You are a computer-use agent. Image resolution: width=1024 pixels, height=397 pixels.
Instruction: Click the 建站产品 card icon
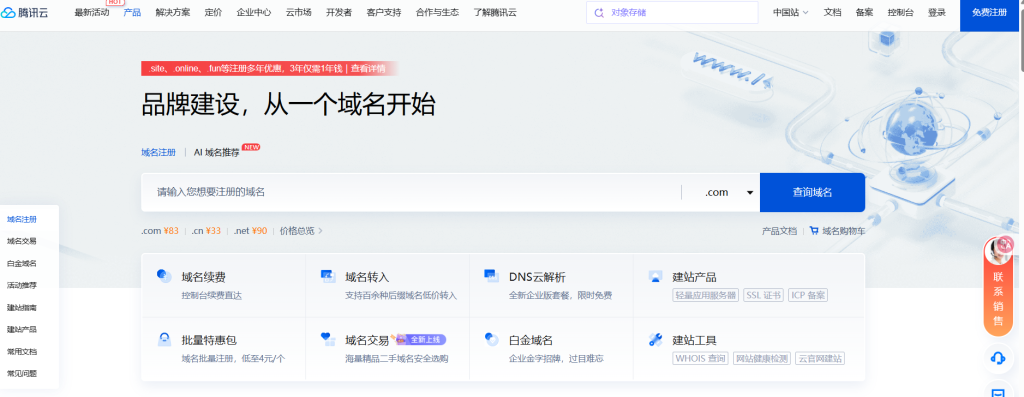point(656,276)
